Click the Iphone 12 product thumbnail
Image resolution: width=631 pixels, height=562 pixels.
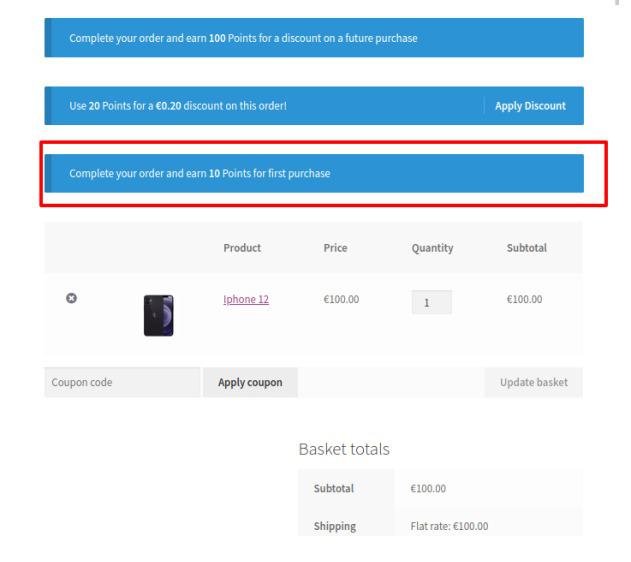(158, 315)
